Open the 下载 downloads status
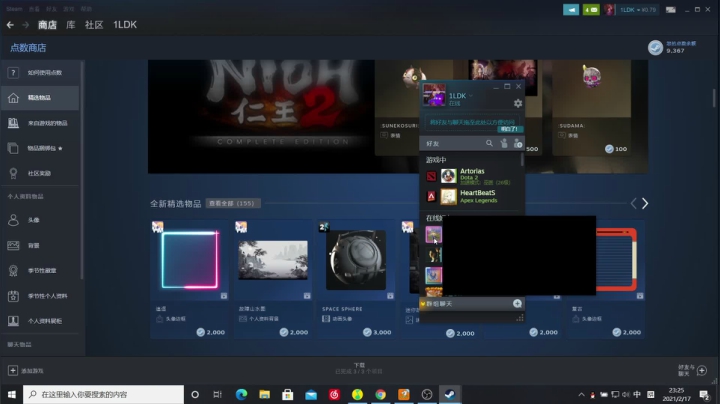 tap(359, 368)
